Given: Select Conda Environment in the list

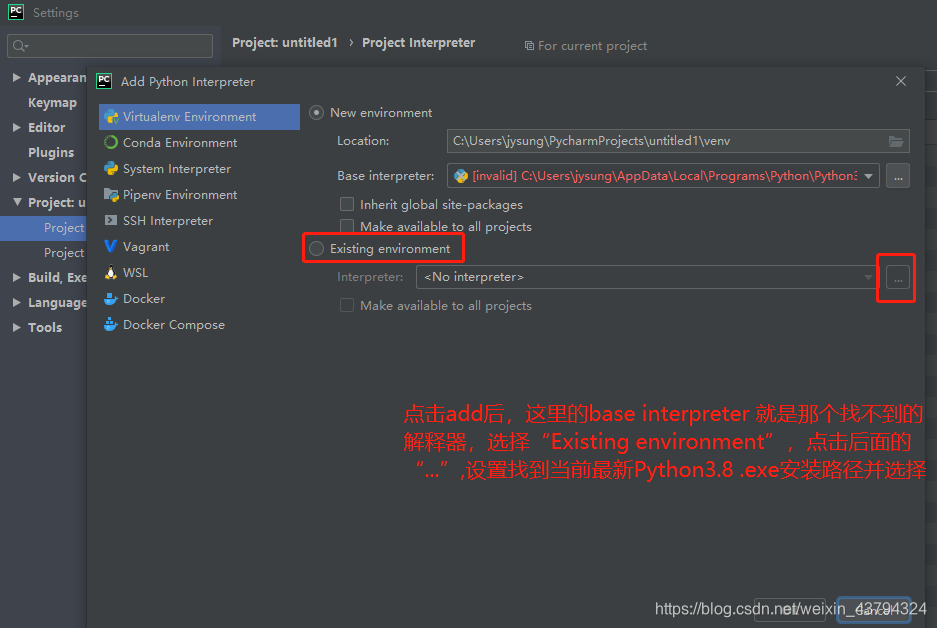Looking at the screenshot, I should click(x=199, y=142).
